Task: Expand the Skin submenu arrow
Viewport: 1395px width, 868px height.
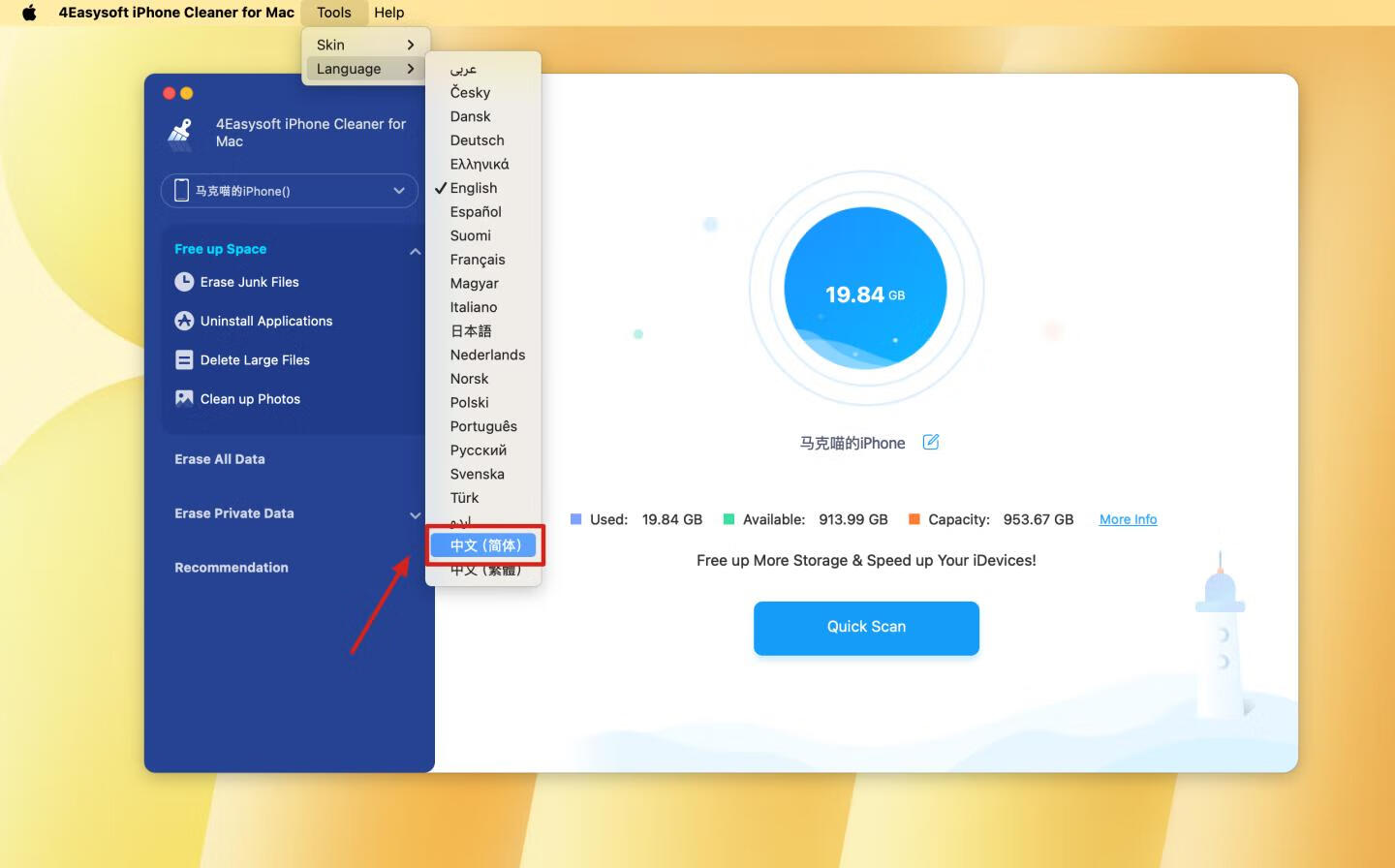Action: (411, 45)
